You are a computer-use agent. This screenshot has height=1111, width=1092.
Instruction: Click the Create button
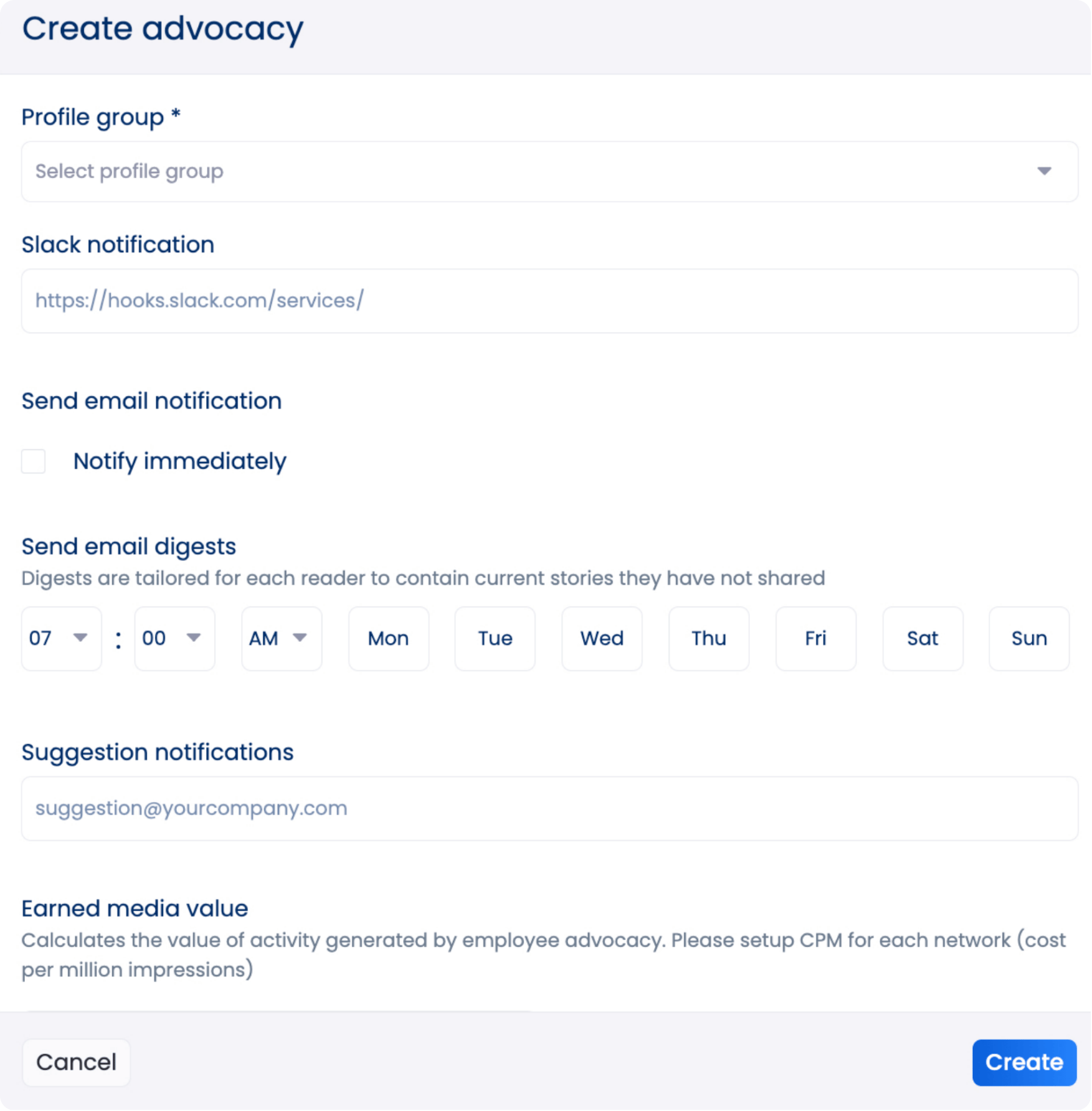tap(1024, 1062)
